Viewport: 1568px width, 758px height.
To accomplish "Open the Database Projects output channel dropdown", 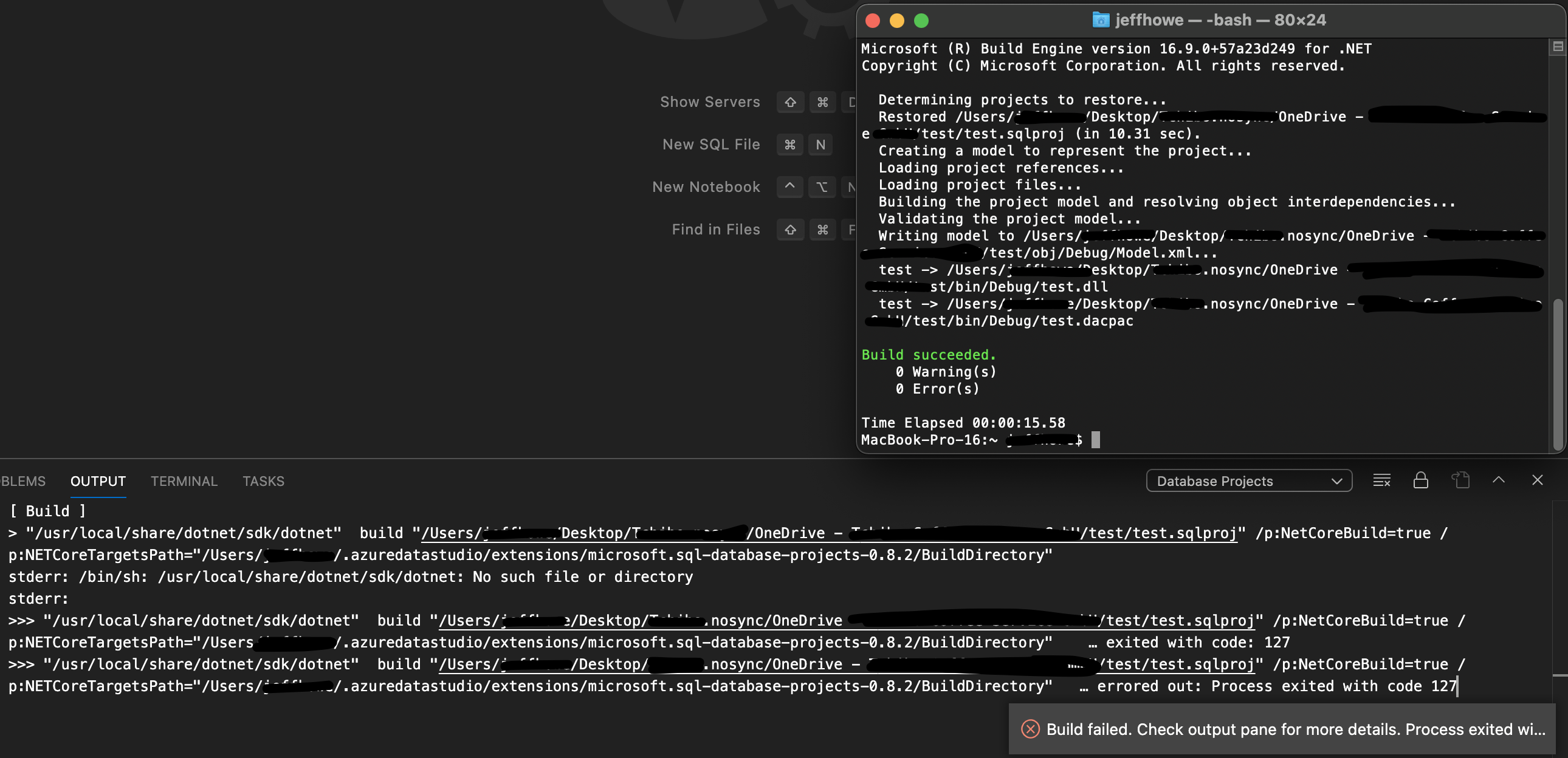I will pos(1249,481).
